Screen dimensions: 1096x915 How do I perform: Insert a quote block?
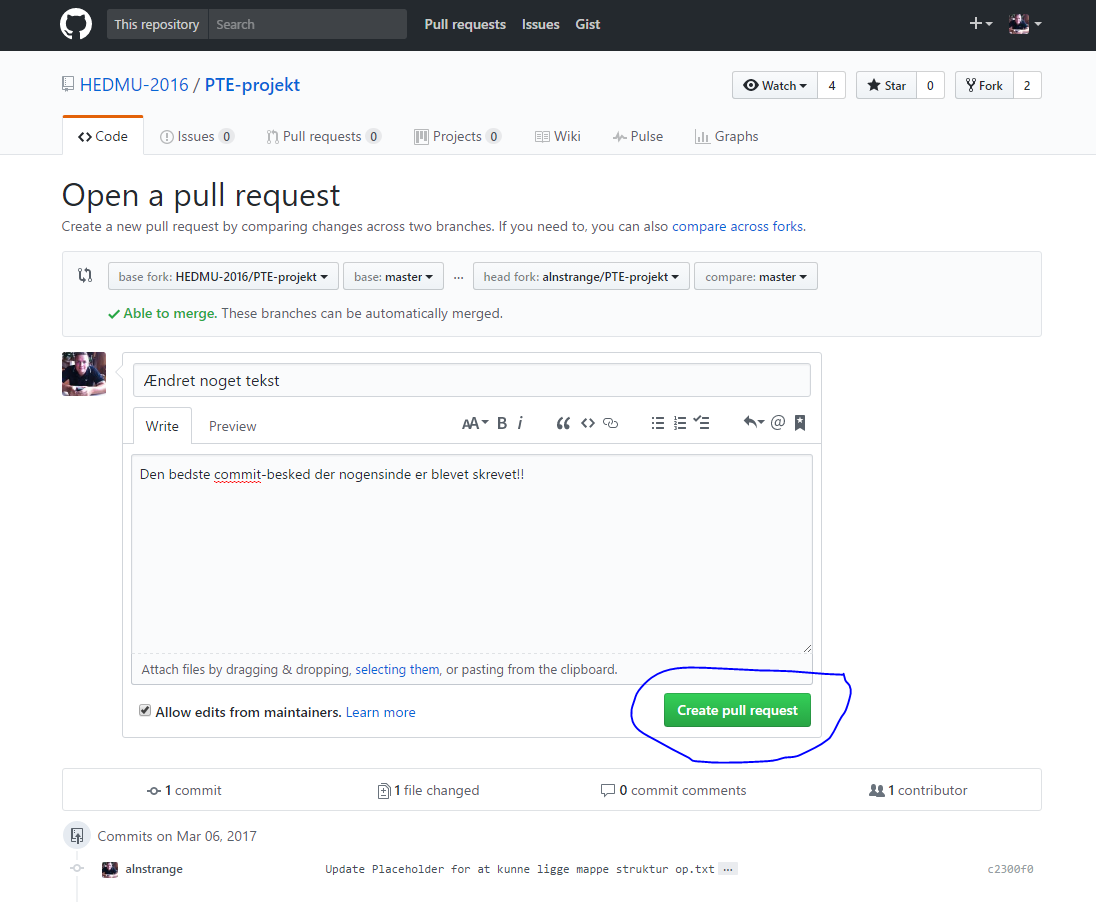point(563,423)
